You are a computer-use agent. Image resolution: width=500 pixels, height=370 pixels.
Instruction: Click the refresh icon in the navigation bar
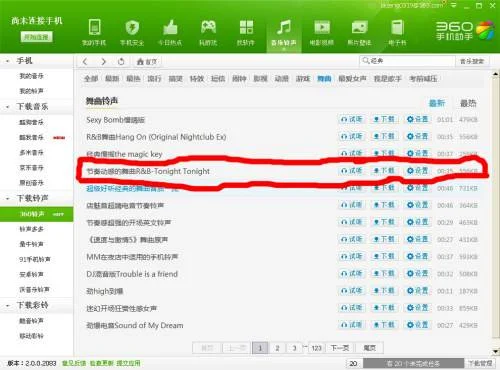pyautogui.click(x=121, y=62)
